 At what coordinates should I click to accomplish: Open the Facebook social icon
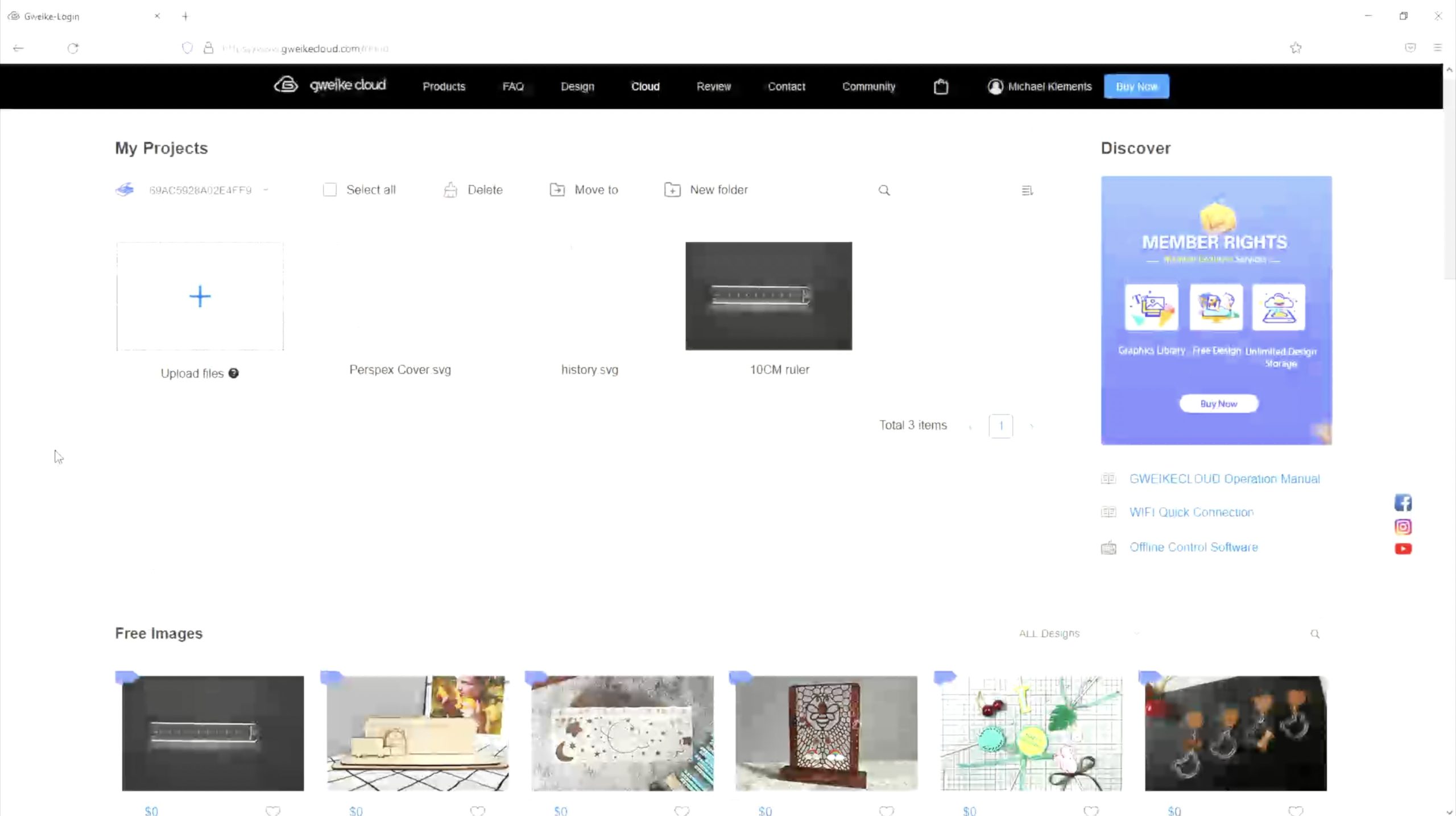coord(1403,503)
